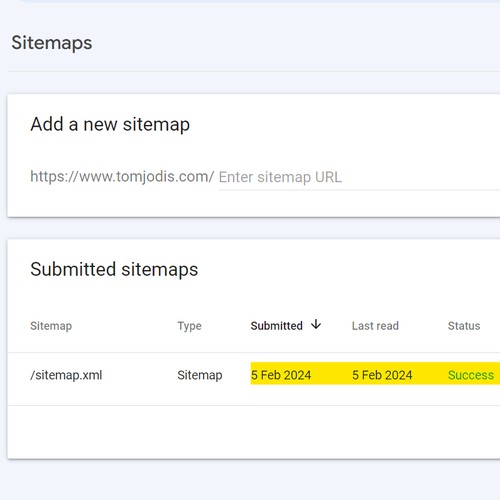Screen dimensions: 500x500
Task: Click the blank table area below the sitemap row
Action: pyautogui.click(x=253, y=432)
